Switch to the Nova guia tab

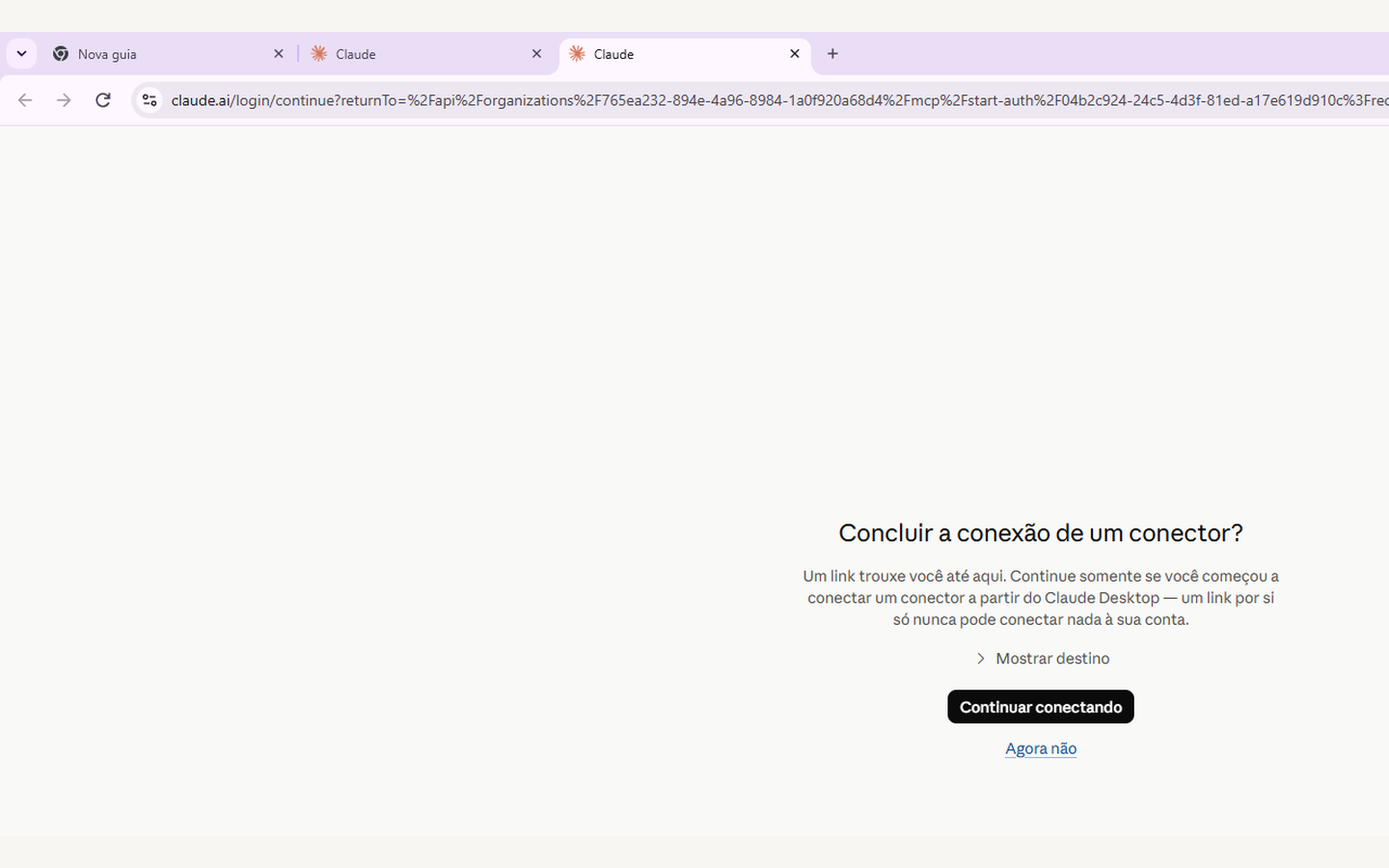(169, 54)
